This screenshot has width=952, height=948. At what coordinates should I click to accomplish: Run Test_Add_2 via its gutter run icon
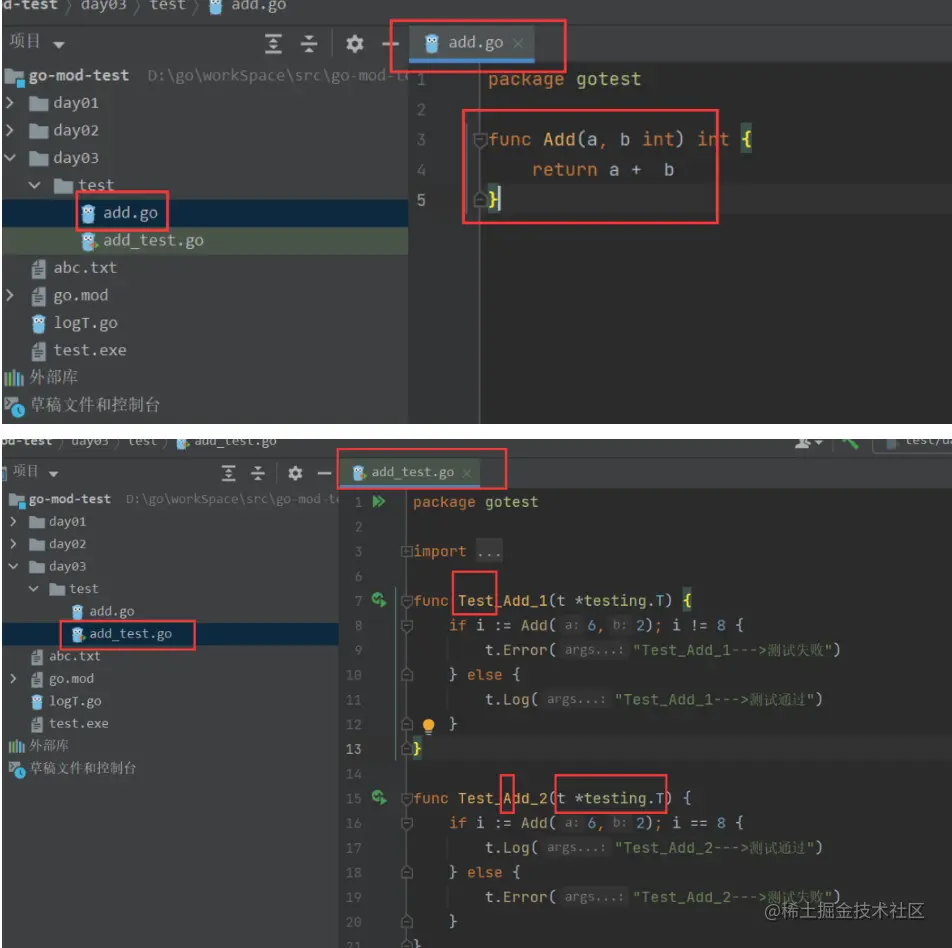(x=379, y=797)
